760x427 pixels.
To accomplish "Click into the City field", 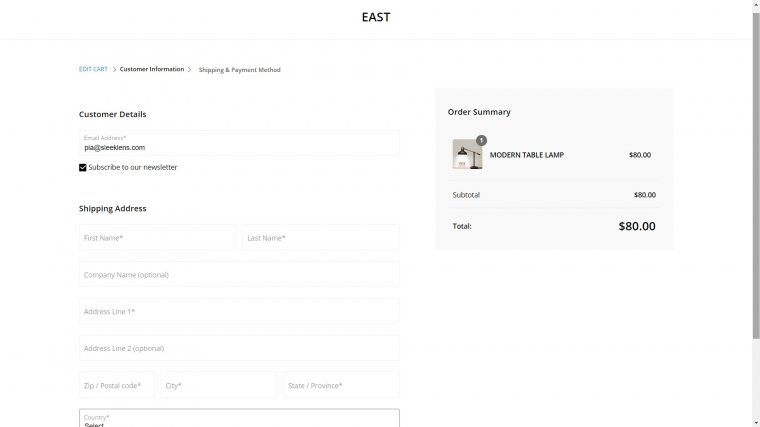I will [219, 385].
